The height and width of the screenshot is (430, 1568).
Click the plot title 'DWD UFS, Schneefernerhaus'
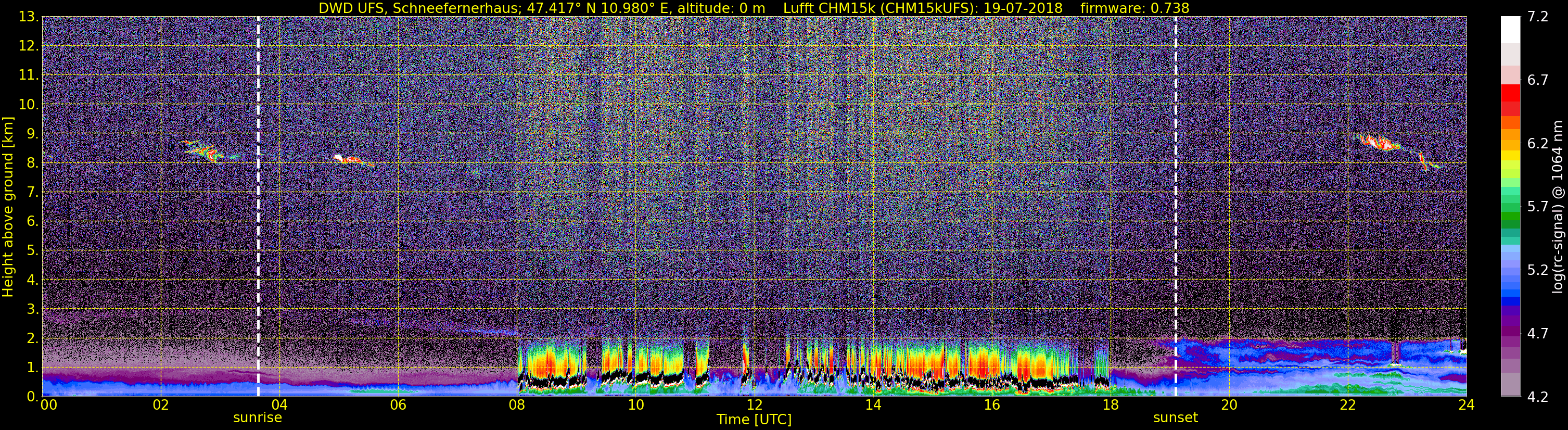(x=420, y=8)
